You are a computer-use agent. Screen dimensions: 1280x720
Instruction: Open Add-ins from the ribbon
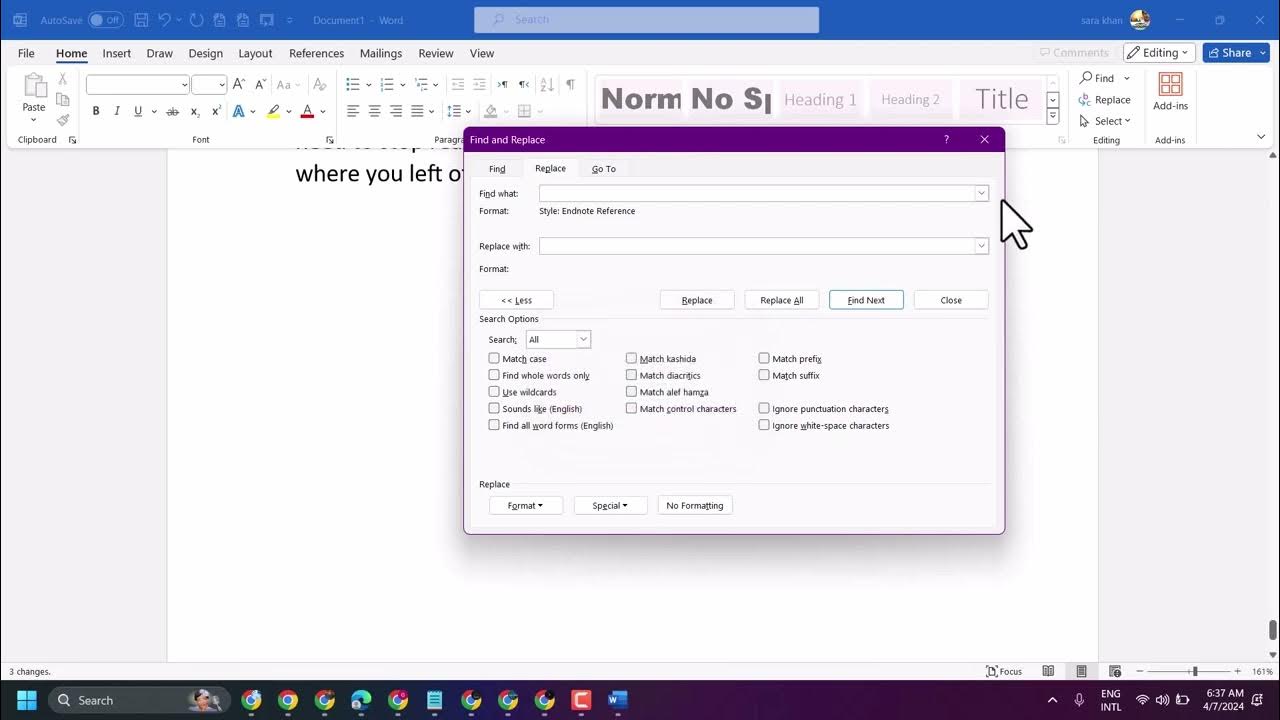point(1170,92)
